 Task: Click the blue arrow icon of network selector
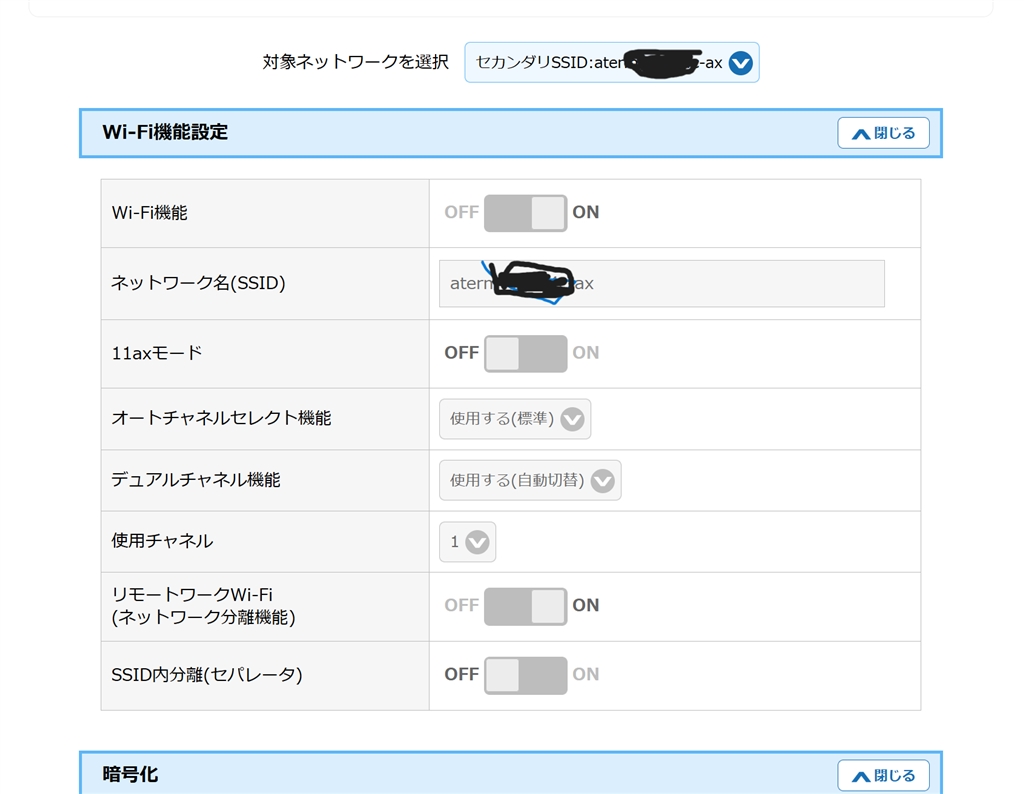click(740, 64)
